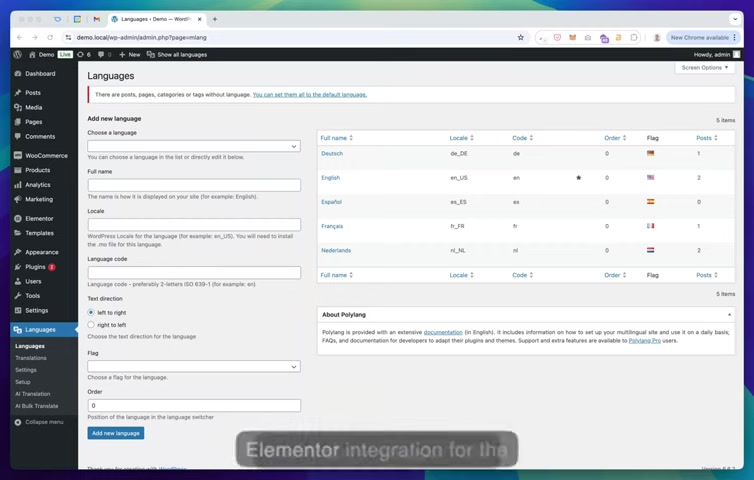754x480 pixels.
Task: Open WooCommerce icon in sidebar
Action: coord(18,155)
